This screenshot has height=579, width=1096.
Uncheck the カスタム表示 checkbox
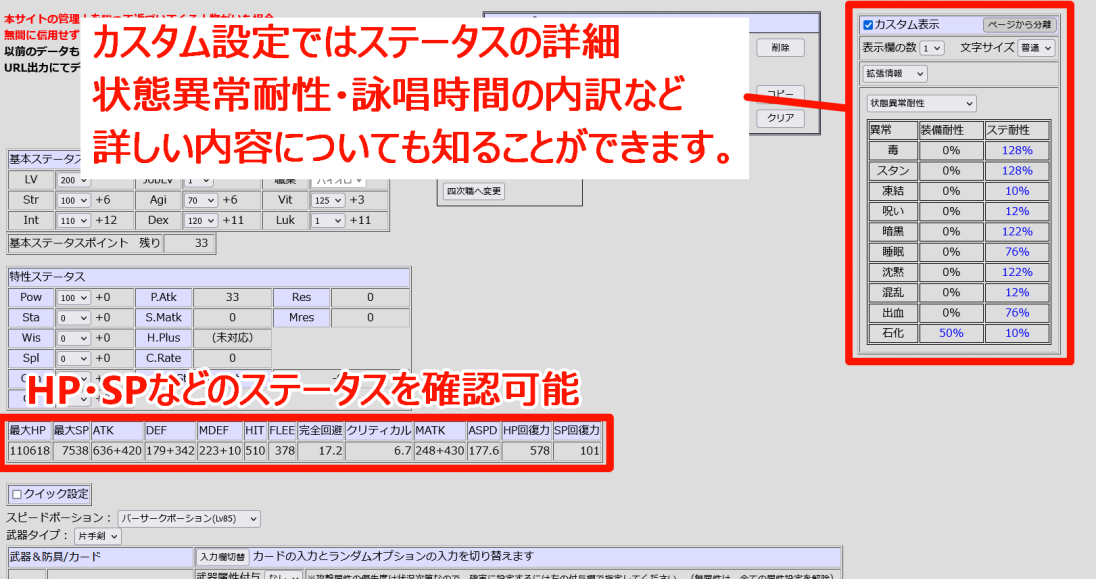click(x=868, y=25)
